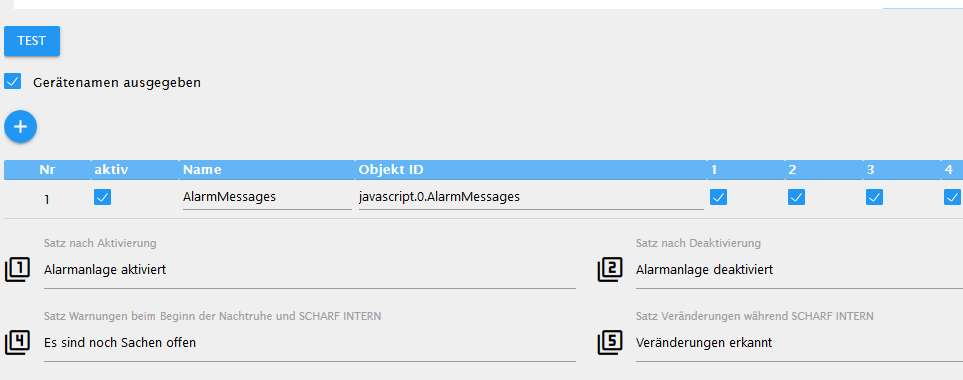Click the javascript.0.AlarmMessages object ID field

[x=531, y=197]
